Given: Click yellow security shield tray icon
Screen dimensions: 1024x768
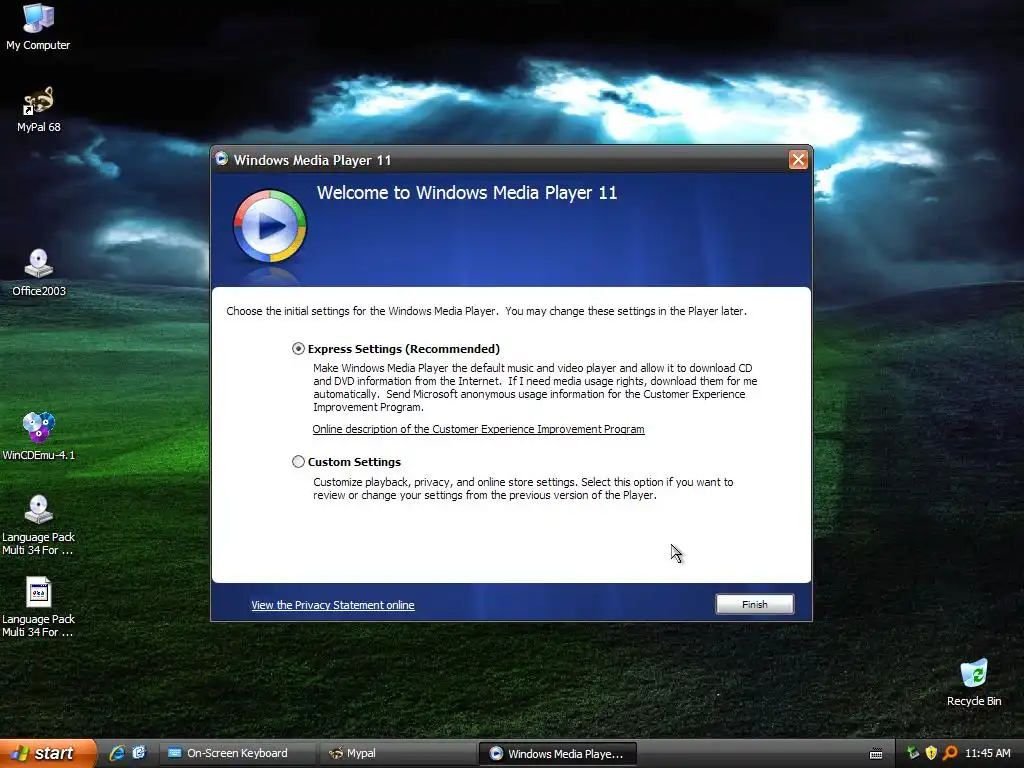Looking at the screenshot, I should tap(931, 753).
